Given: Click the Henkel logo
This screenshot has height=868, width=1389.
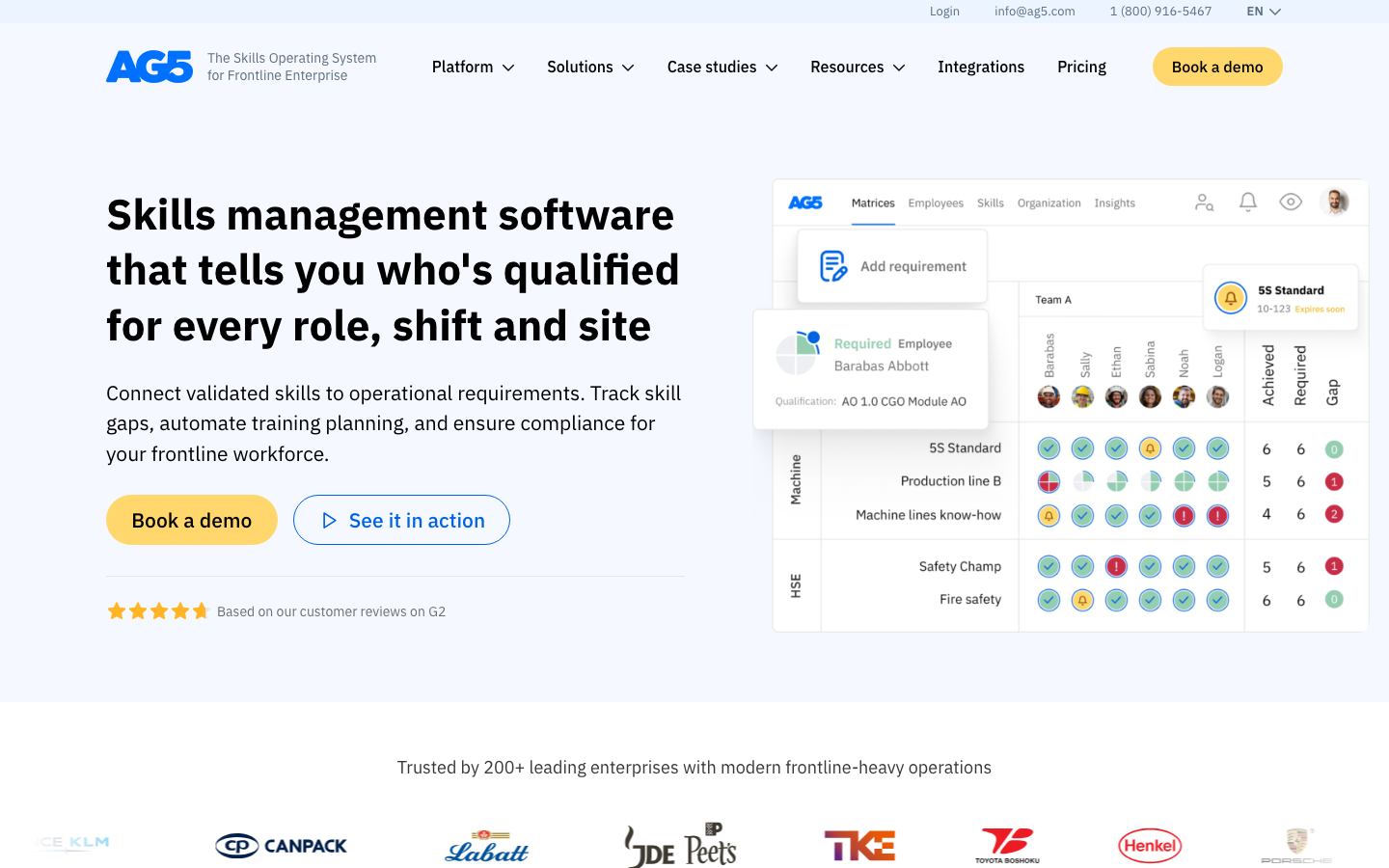Looking at the screenshot, I should (1150, 846).
